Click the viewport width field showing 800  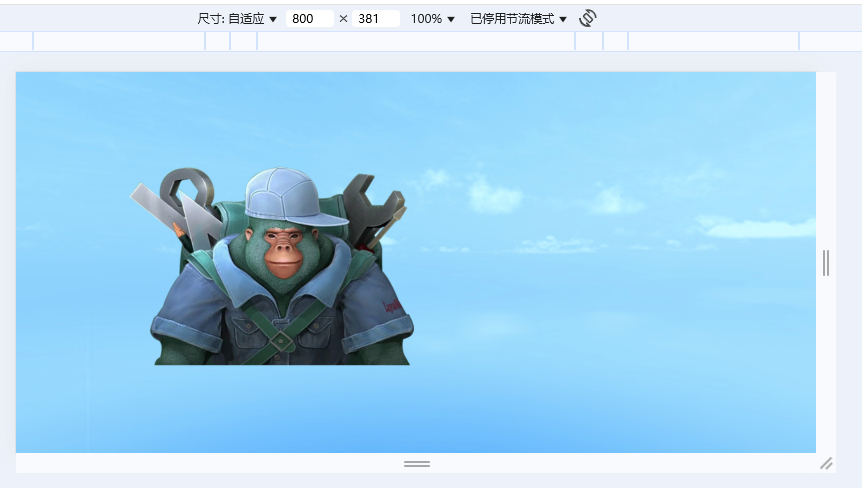click(309, 19)
